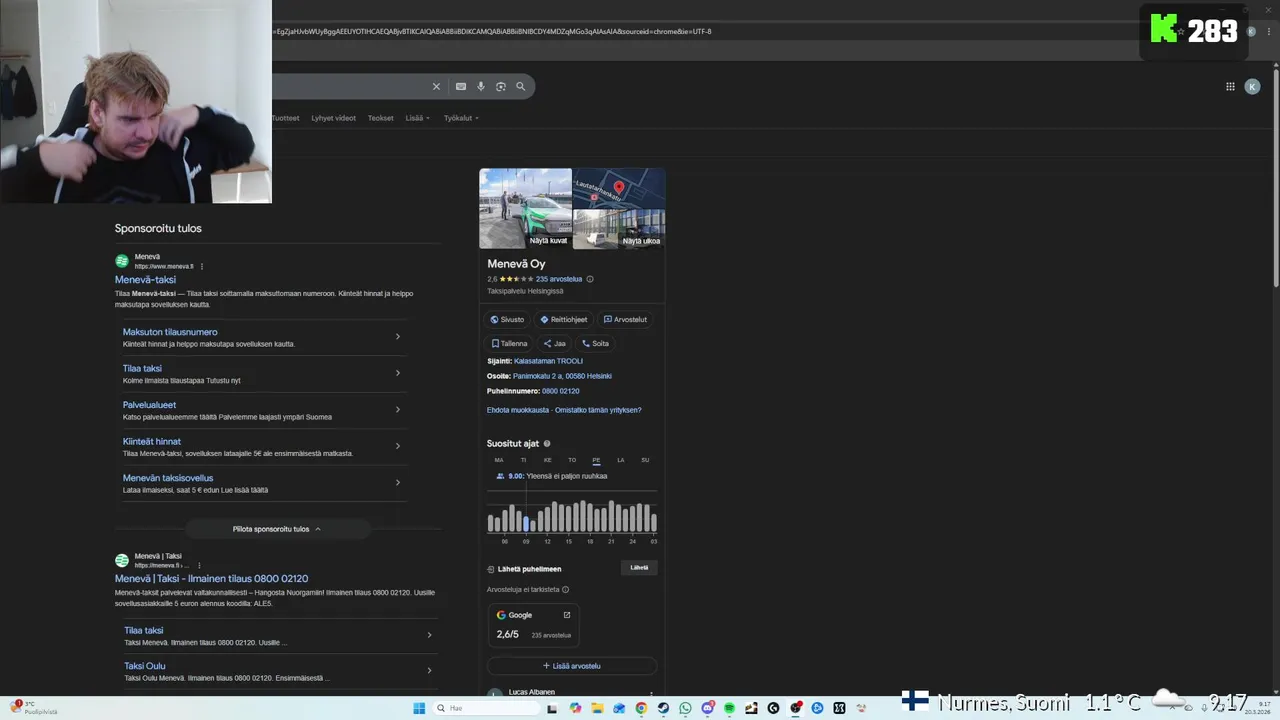Select LA day in popular times
The image size is (1280, 720).
620,460
